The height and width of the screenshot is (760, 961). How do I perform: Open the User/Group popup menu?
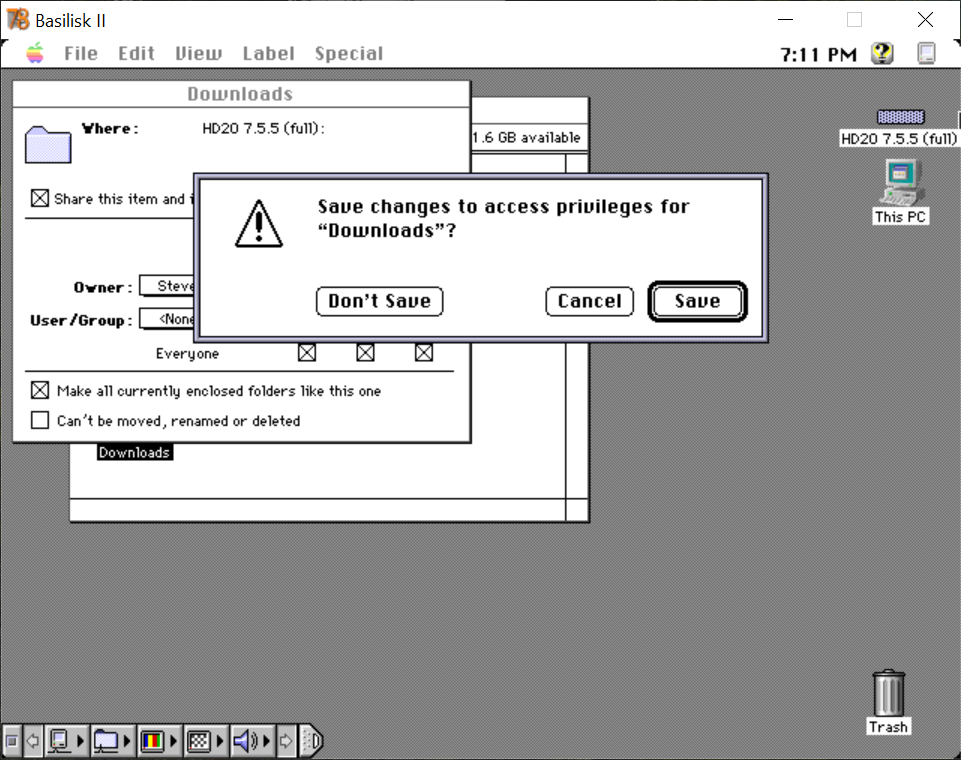[x=167, y=319]
